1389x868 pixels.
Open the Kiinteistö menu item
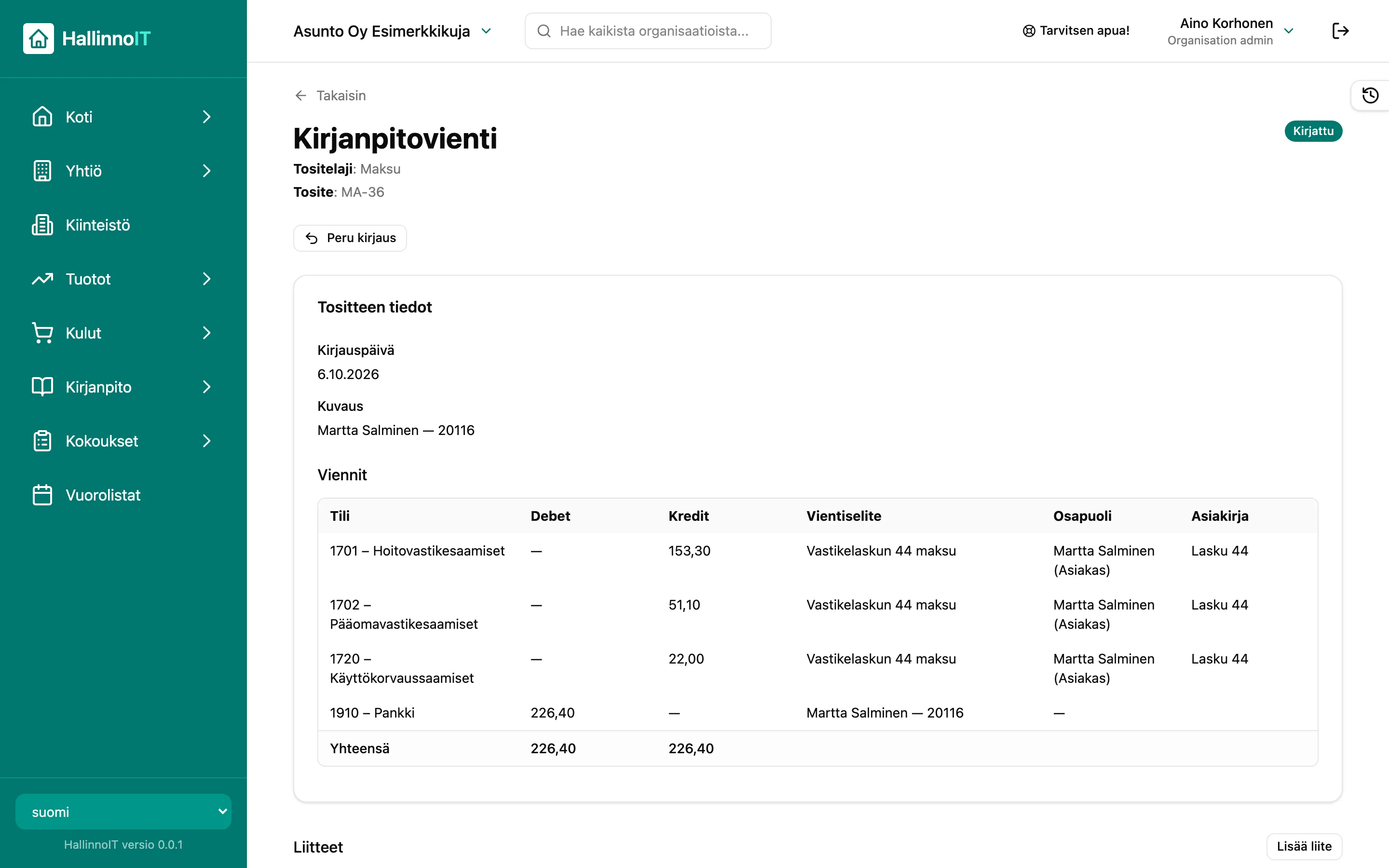(x=123, y=224)
